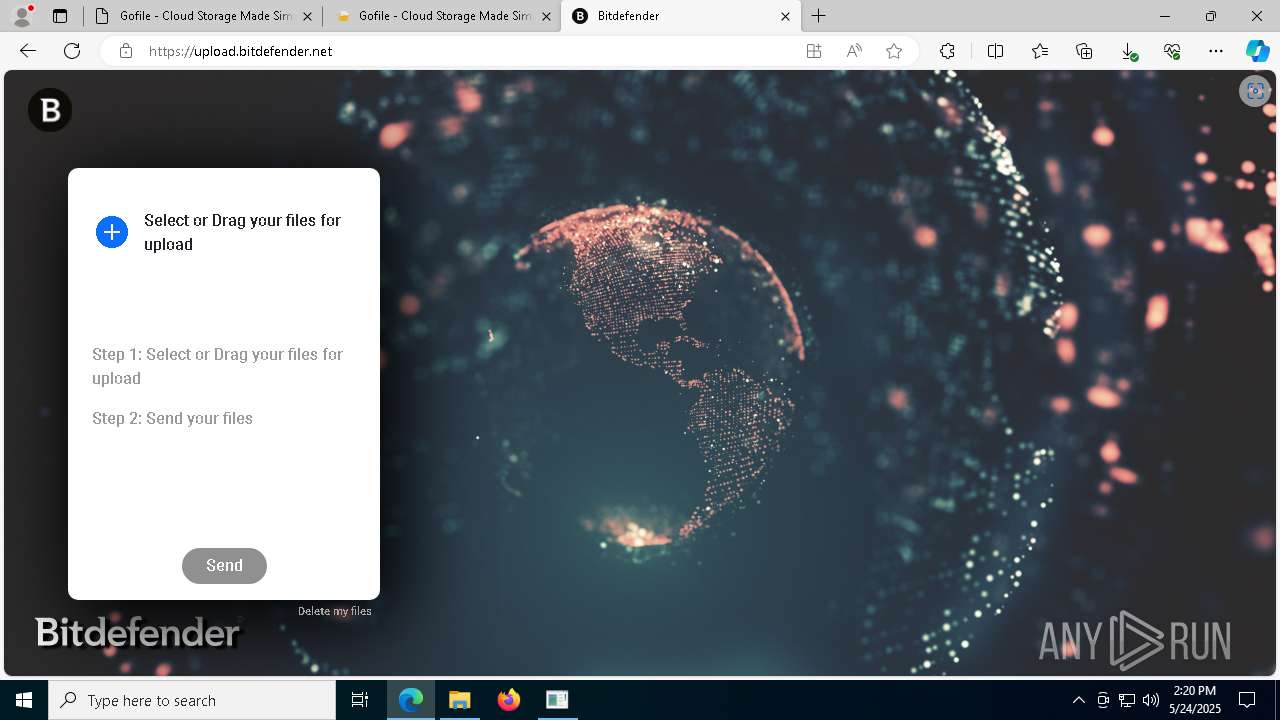The height and width of the screenshot is (720, 1280).
Task: Open the volume tray icon
Action: pos(1151,700)
